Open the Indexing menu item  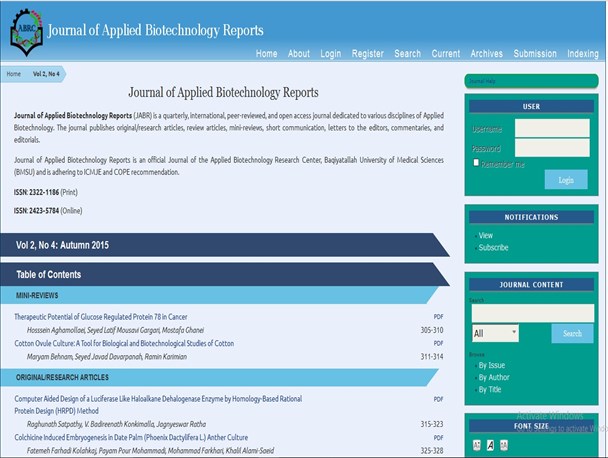tap(583, 54)
